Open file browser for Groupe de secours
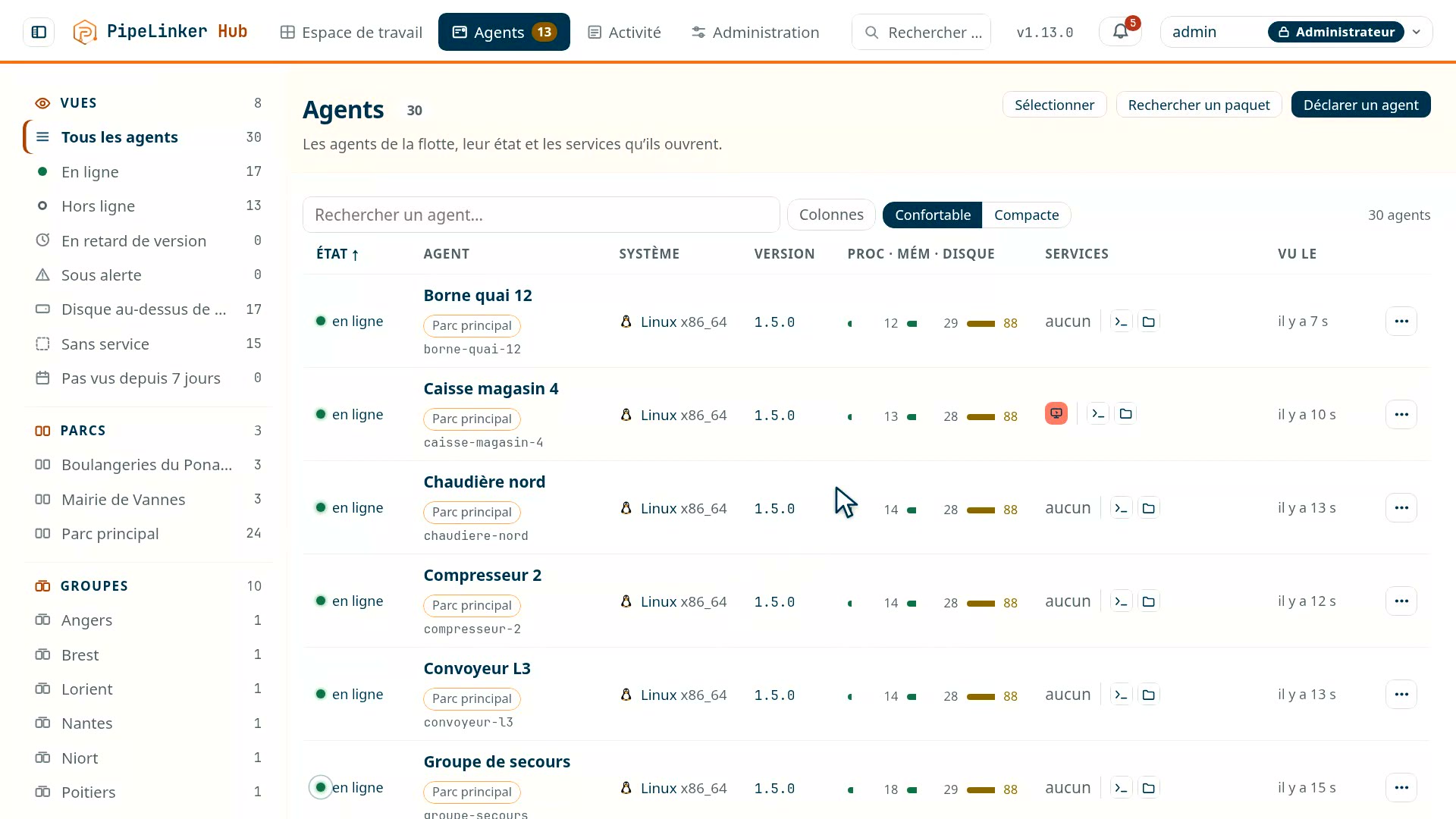 (1149, 788)
